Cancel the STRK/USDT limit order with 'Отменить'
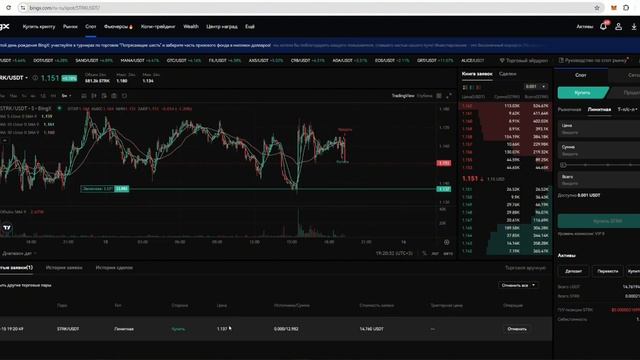 (517, 329)
